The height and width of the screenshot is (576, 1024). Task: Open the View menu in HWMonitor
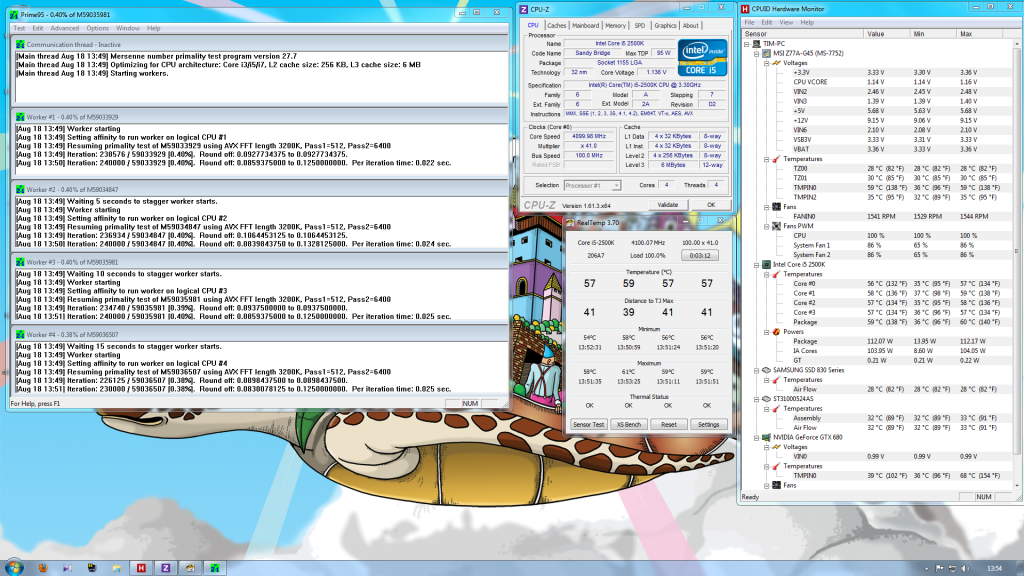click(786, 22)
